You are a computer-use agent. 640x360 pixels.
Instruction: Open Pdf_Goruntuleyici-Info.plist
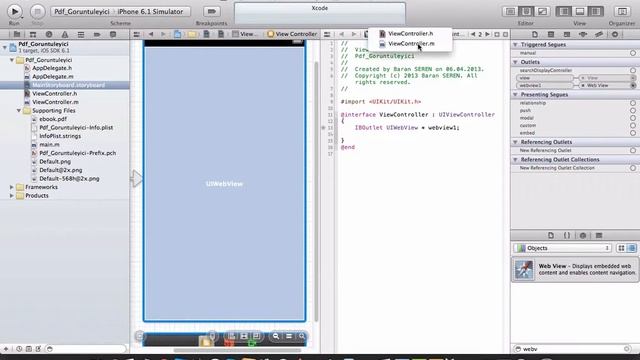76,128
